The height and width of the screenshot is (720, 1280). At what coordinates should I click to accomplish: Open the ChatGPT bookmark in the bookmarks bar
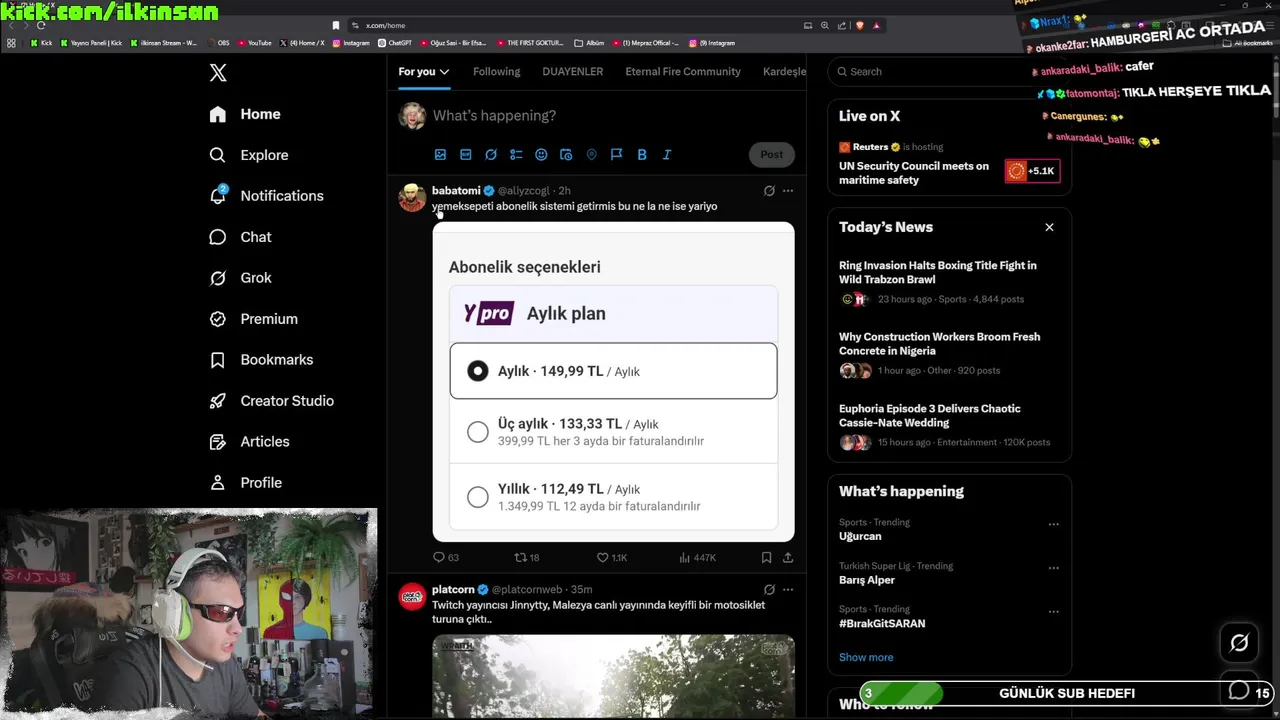(x=395, y=43)
